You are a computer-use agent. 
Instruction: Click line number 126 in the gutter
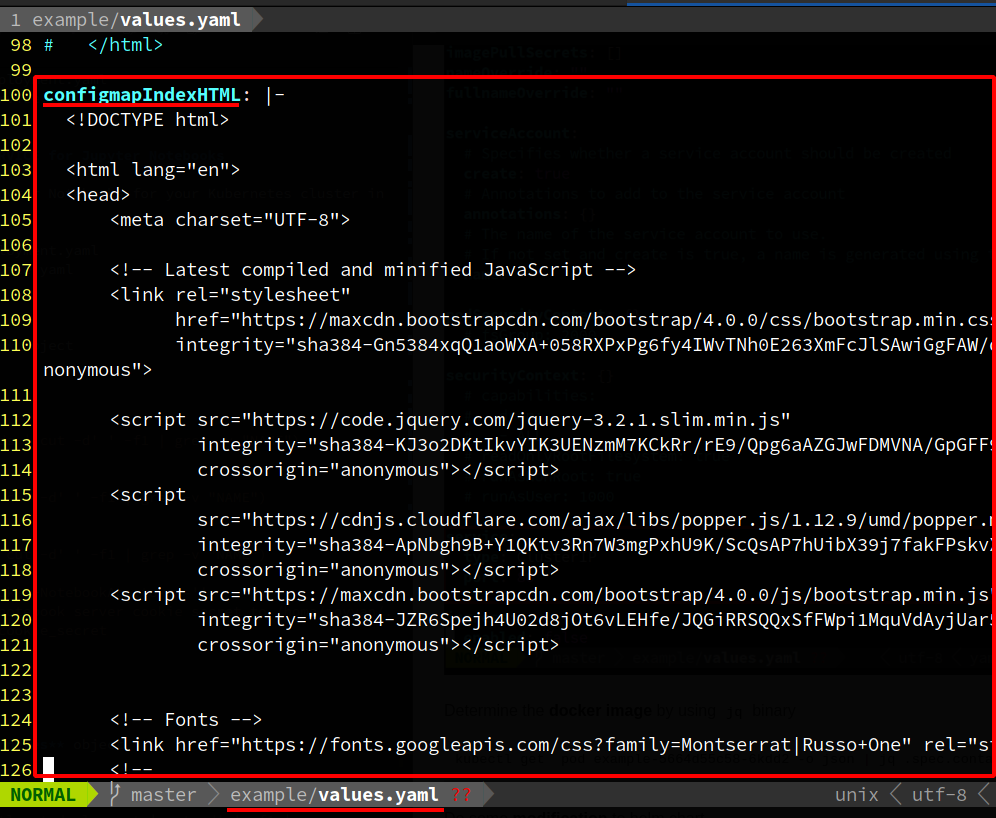(x=16, y=770)
